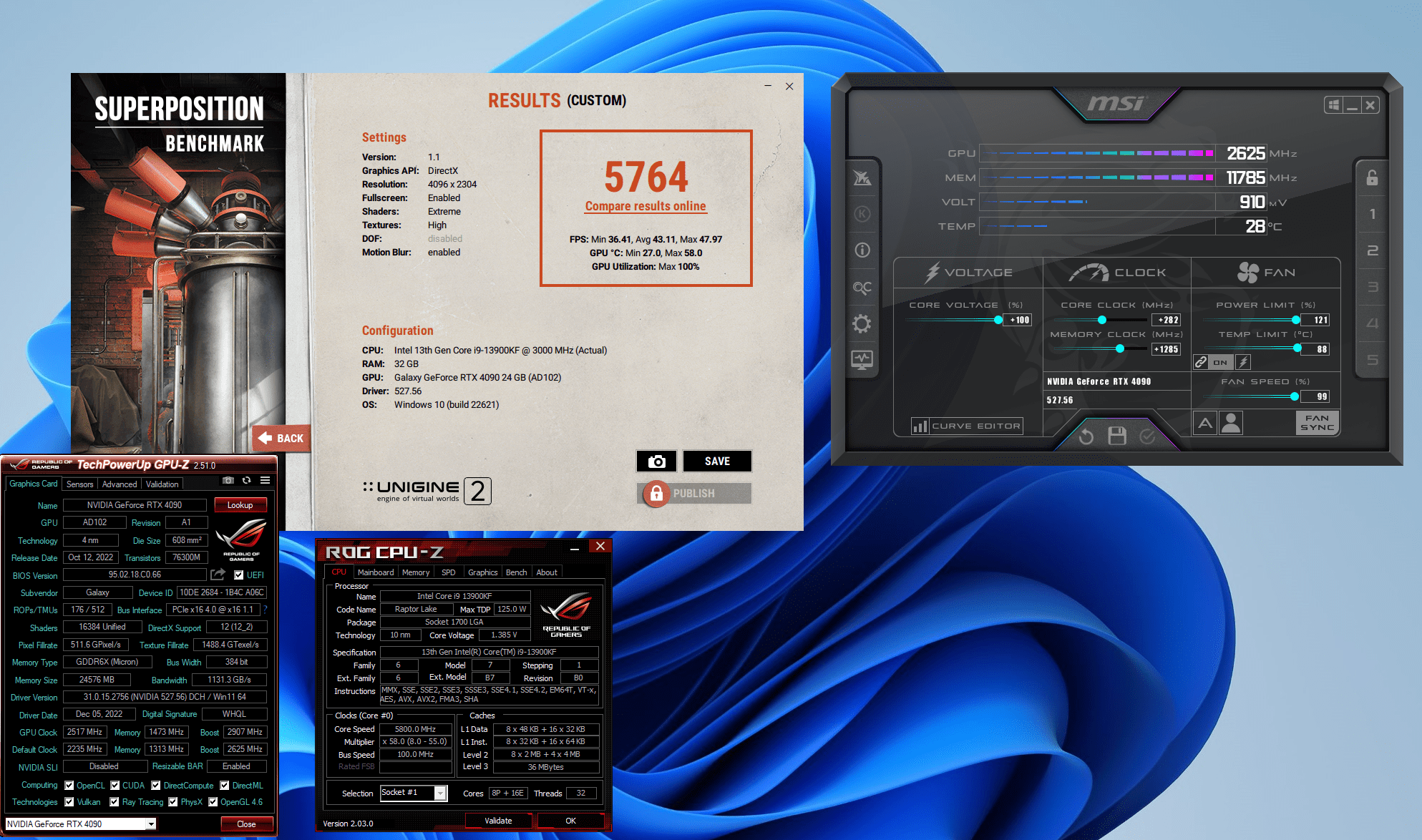Click the Afterburner profile lock icon
The image size is (1422, 840).
click(1372, 177)
